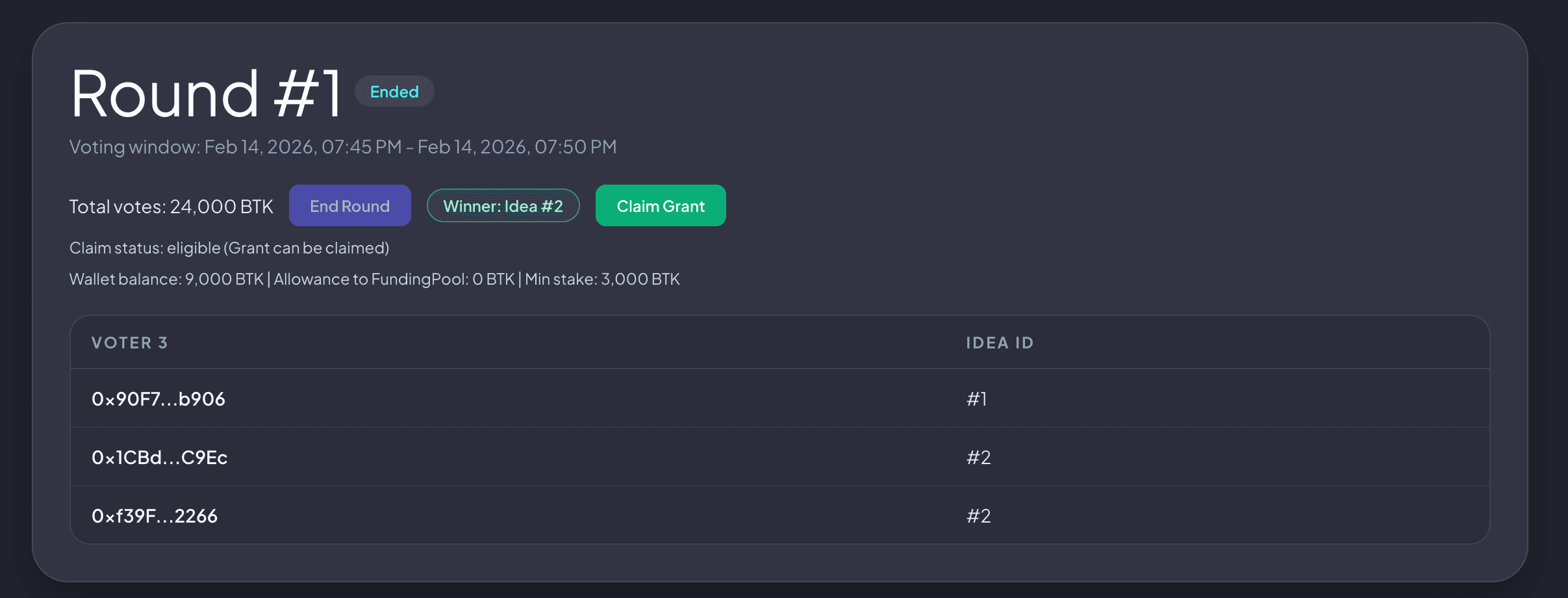Image resolution: width=1568 pixels, height=598 pixels.
Task: Sort by the VOTER 3 column header
Action: pos(129,343)
